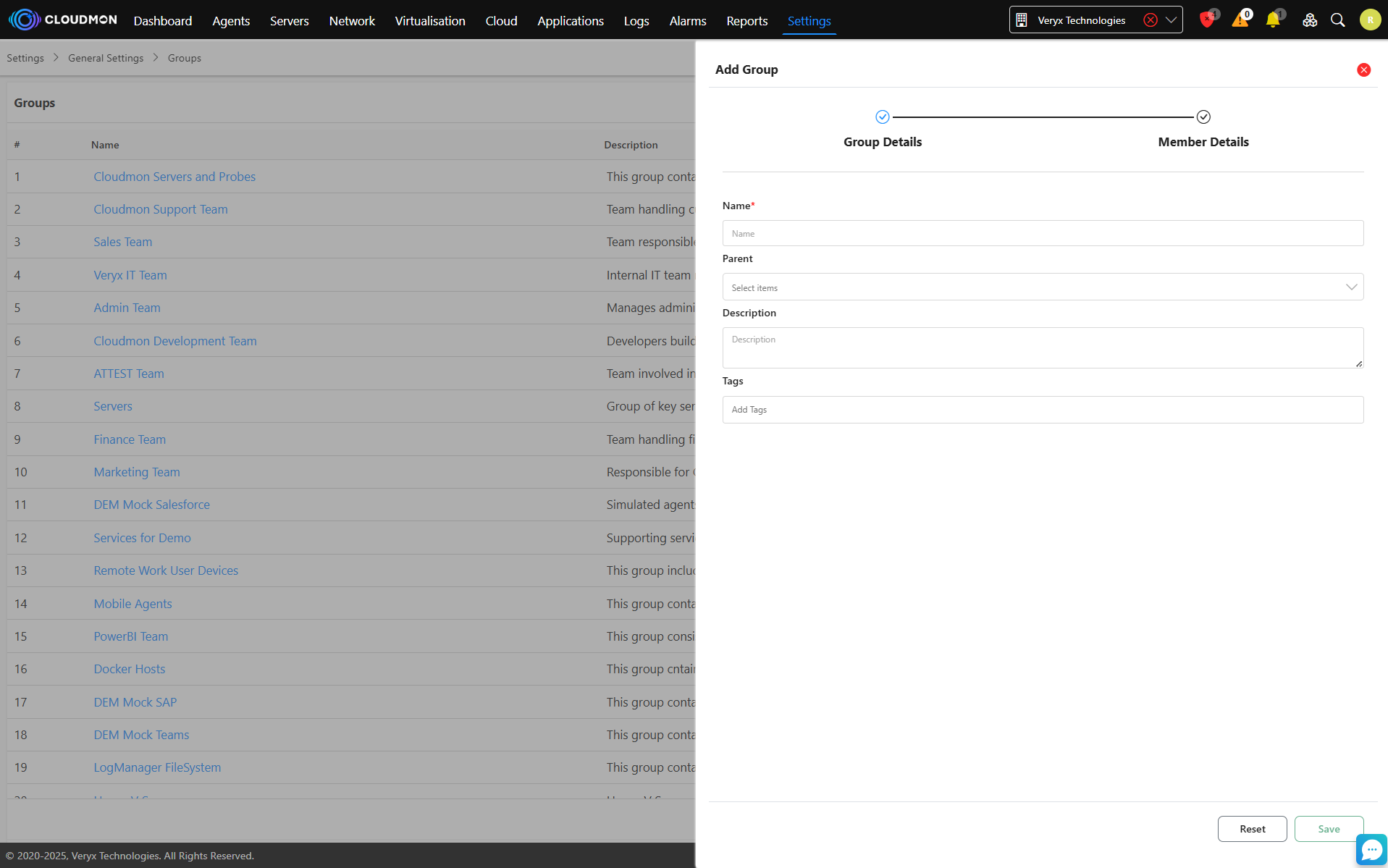The height and width of the screenshot is (868, 1388).
Task: Open the orange warning triangle alerts
Action: (x=1240, y=20)
